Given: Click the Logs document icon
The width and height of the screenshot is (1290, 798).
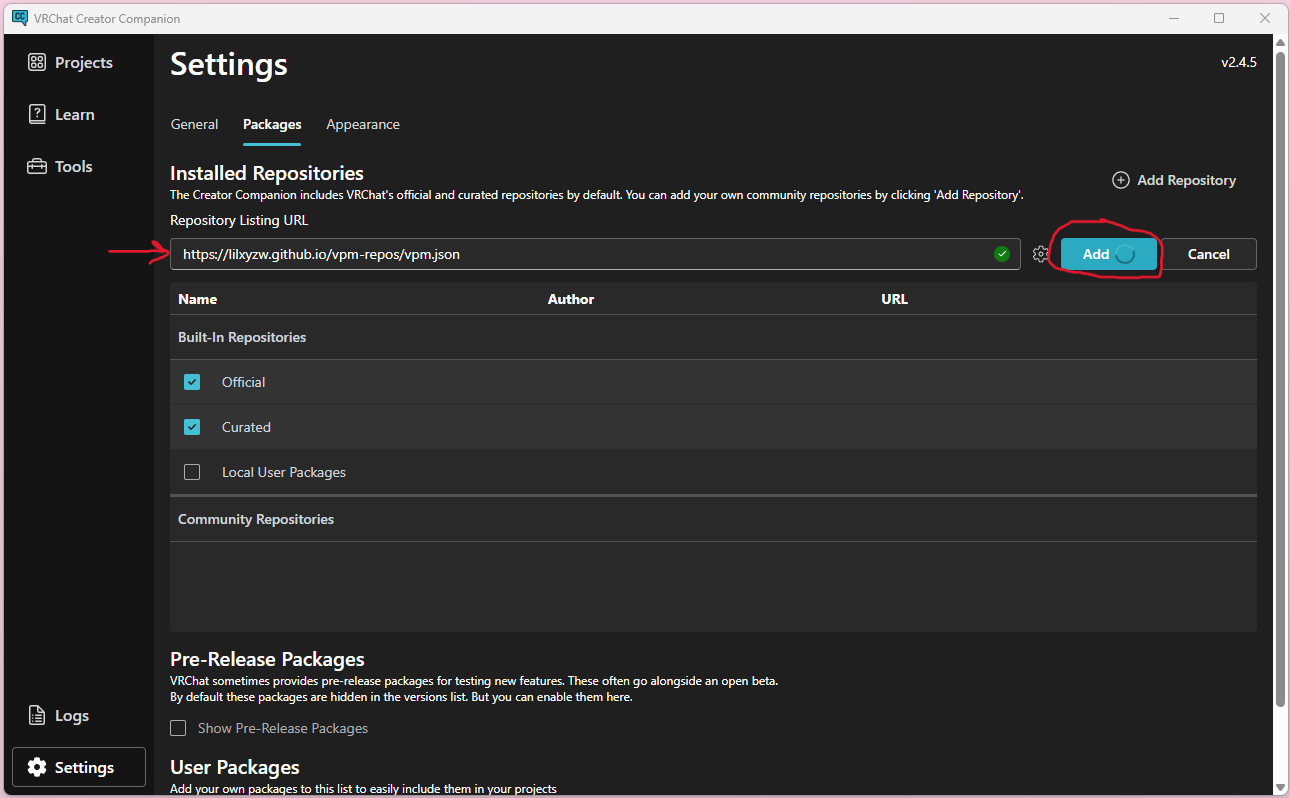Looking at the screenshot, I should coord(37,715).
